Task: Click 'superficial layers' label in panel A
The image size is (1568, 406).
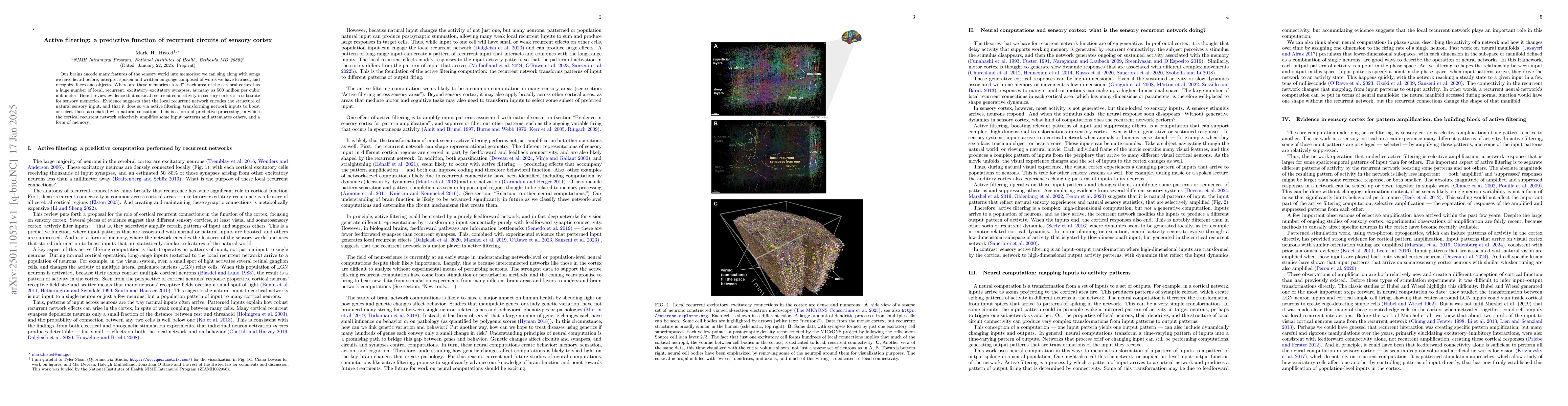Action: [x=721, y=61]
